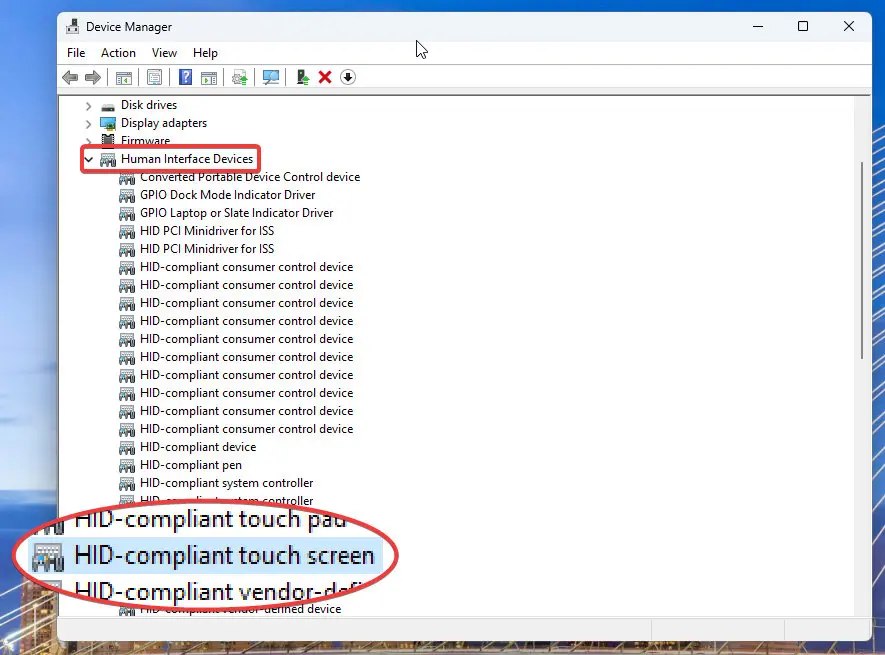885x655 pixels.
Task: Expand the Disk drives category
Action: pos(89,106)
